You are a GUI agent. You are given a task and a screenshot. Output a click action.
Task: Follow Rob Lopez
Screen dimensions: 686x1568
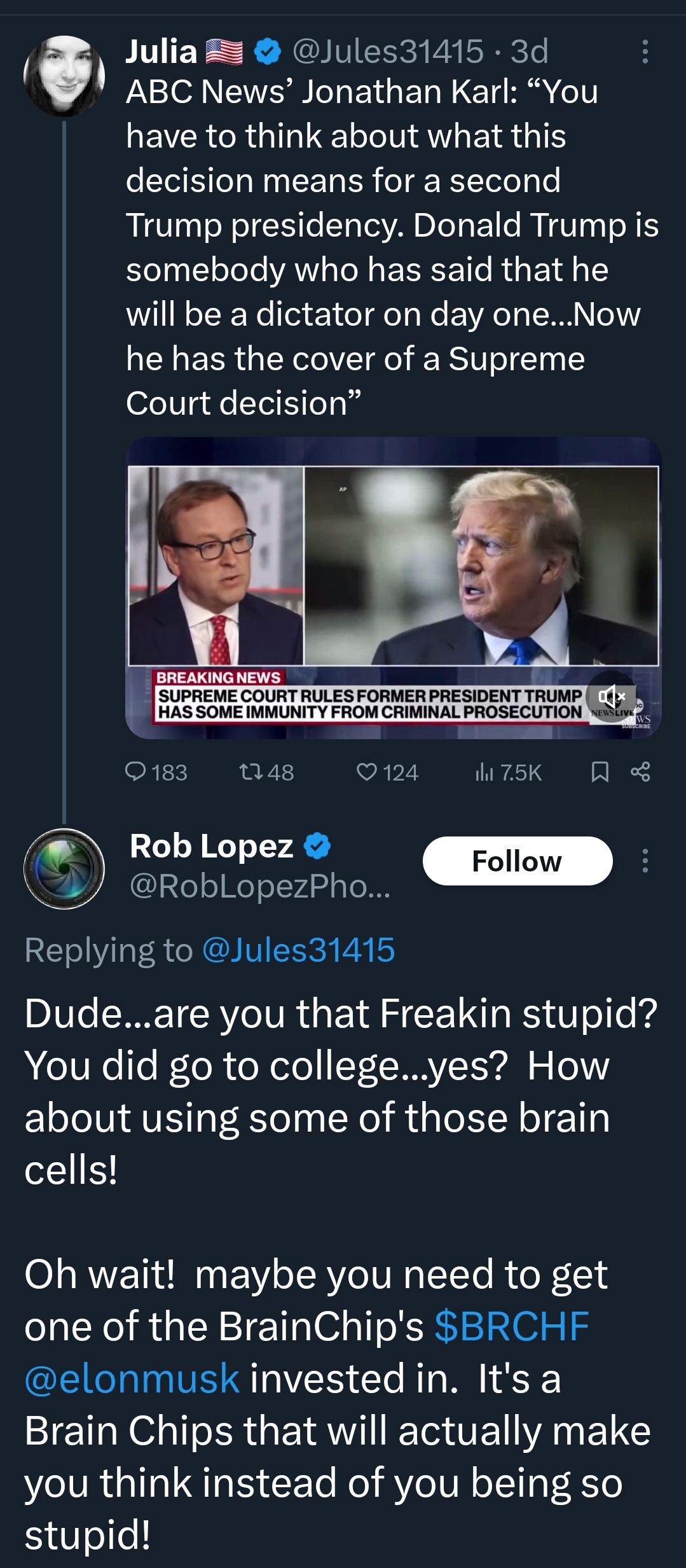tap(517, 861)
